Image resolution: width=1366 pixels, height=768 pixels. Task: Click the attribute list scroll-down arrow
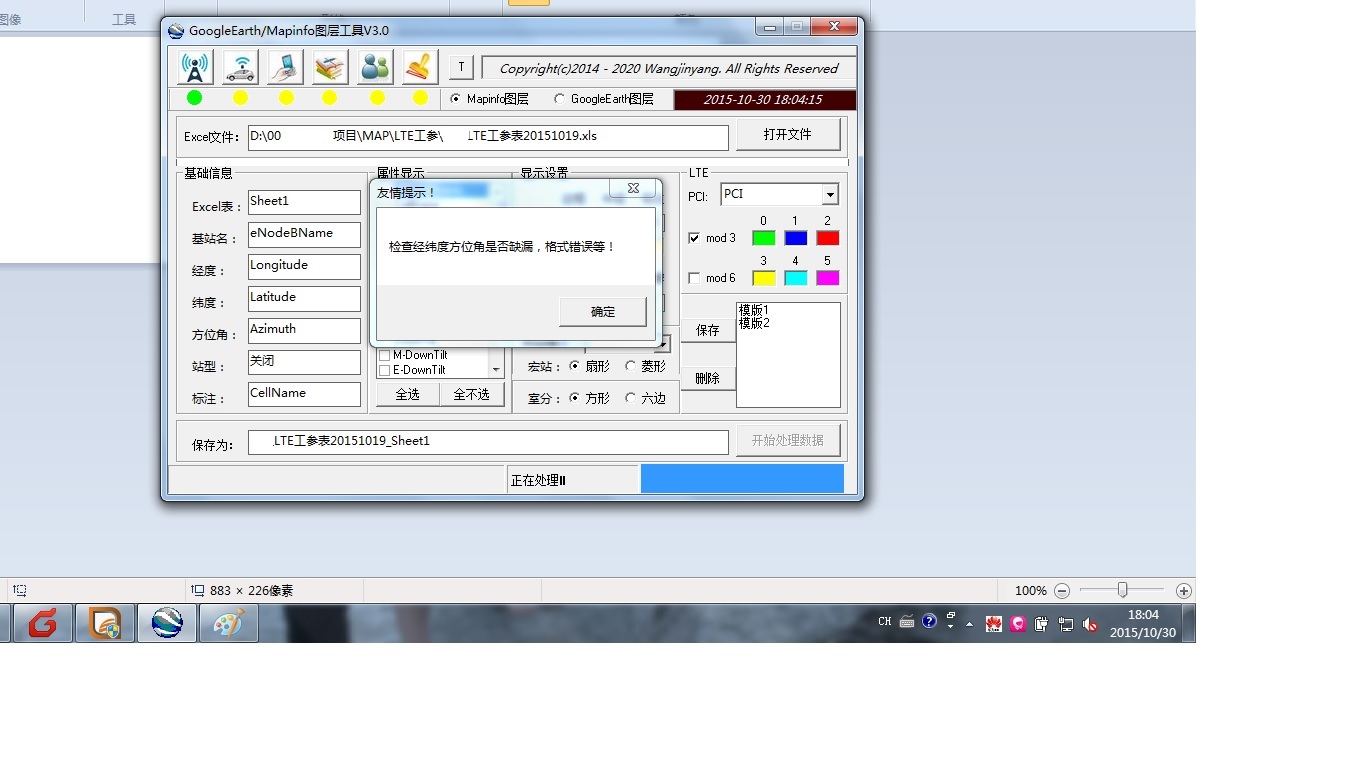coord(496,370)
